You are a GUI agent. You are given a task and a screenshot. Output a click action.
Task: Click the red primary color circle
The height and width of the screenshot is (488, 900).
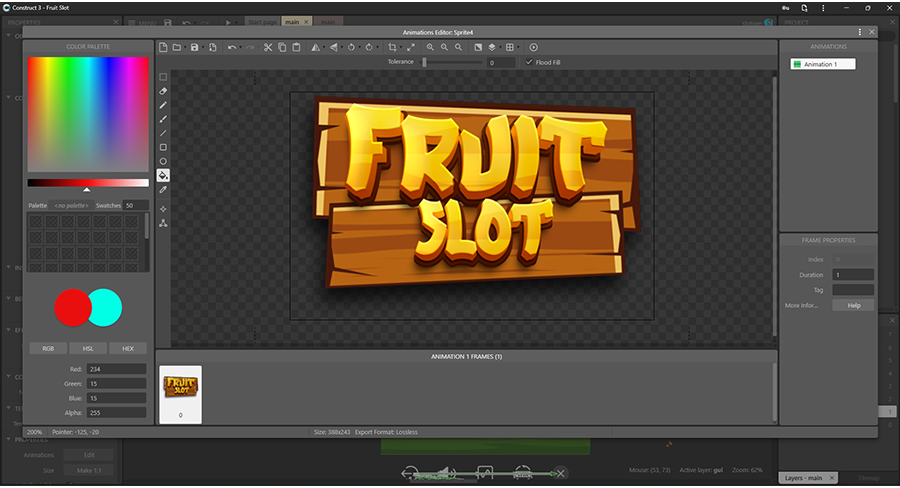72,307
